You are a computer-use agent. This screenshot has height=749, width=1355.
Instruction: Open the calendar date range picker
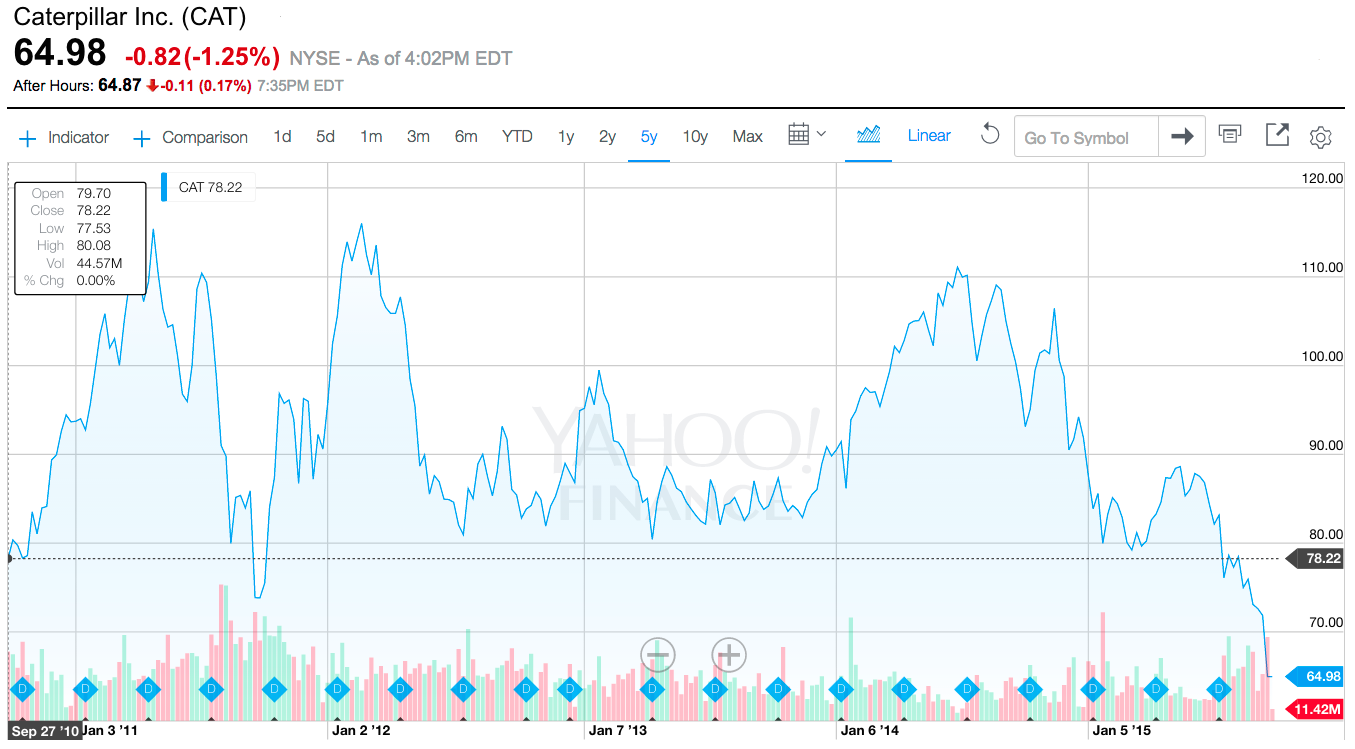(x=798, y=135)
